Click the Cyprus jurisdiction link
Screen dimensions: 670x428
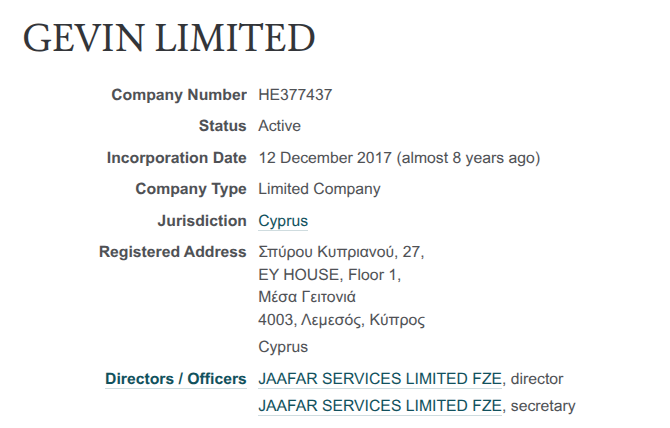[283, 221]
